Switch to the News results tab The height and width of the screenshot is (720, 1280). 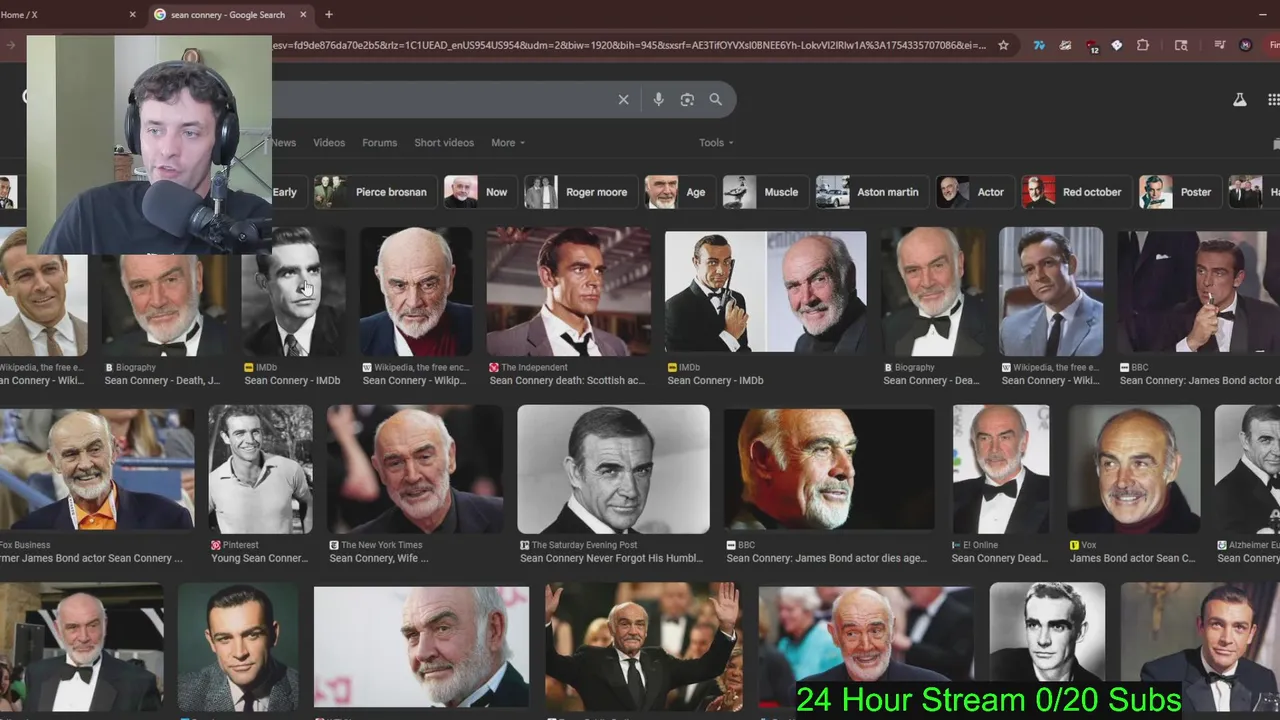pos(284,143)
